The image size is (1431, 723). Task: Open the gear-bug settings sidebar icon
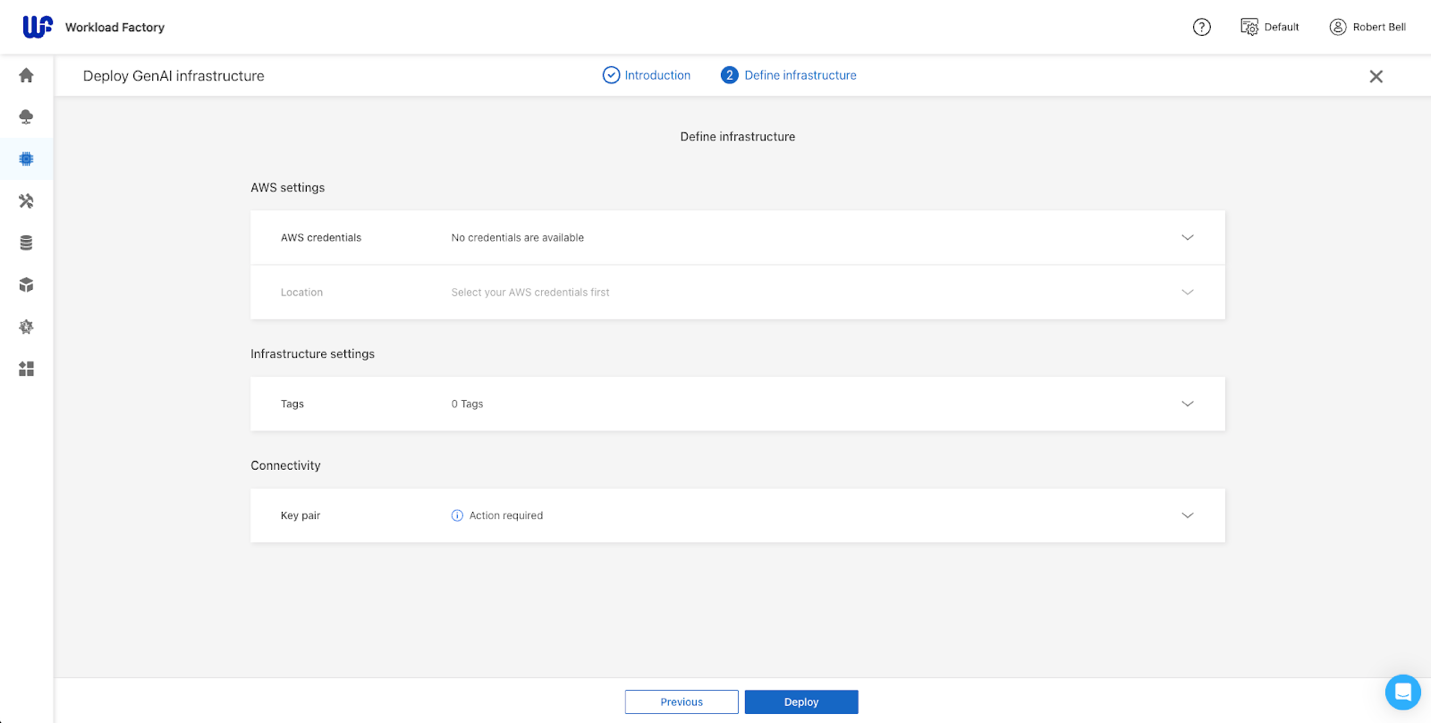(26, 327)
